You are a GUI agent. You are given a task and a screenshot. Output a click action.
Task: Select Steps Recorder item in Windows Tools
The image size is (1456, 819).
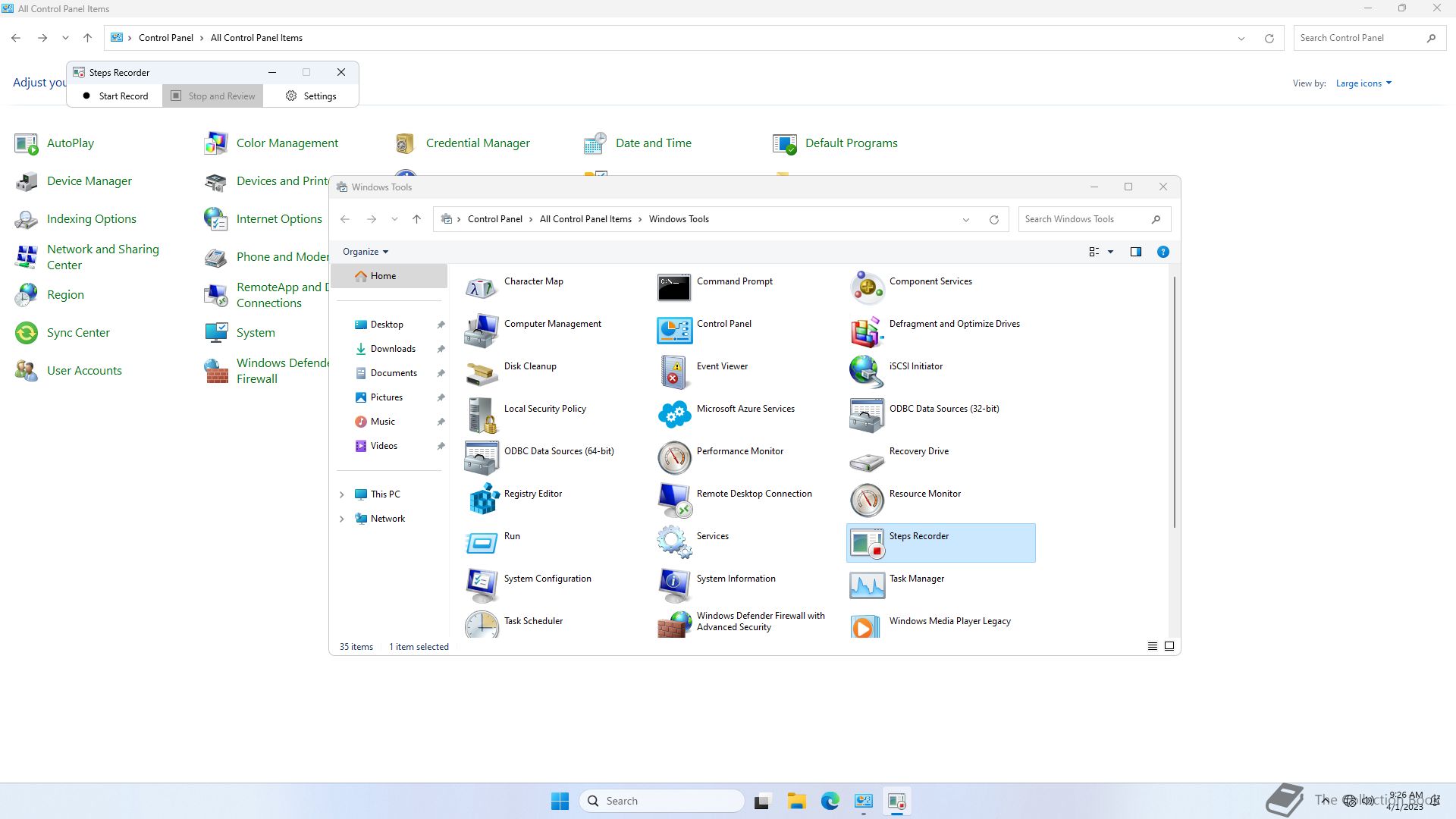(940, 543)
